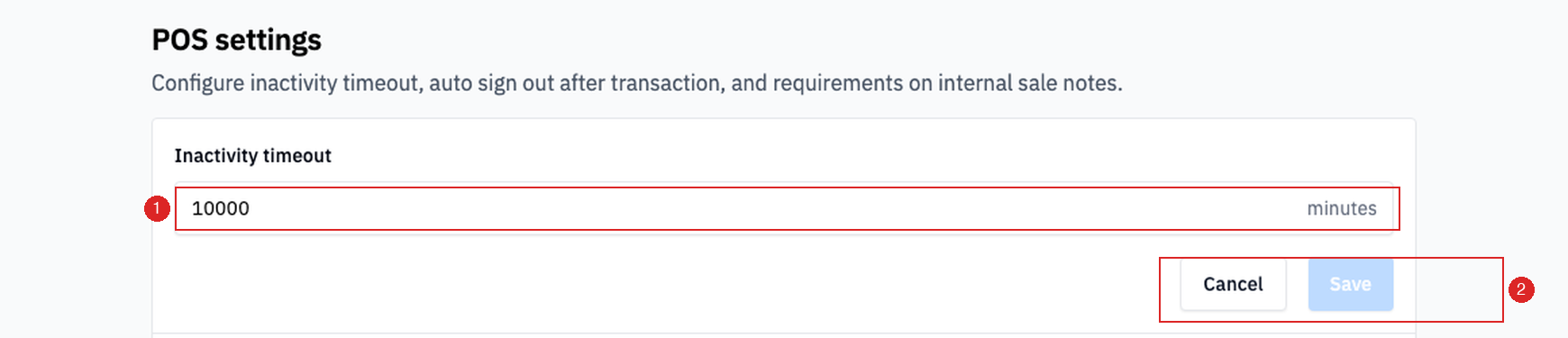Screen dimensions: 1568x338
Task: Save the POS settings changes
Action: 1350,284
